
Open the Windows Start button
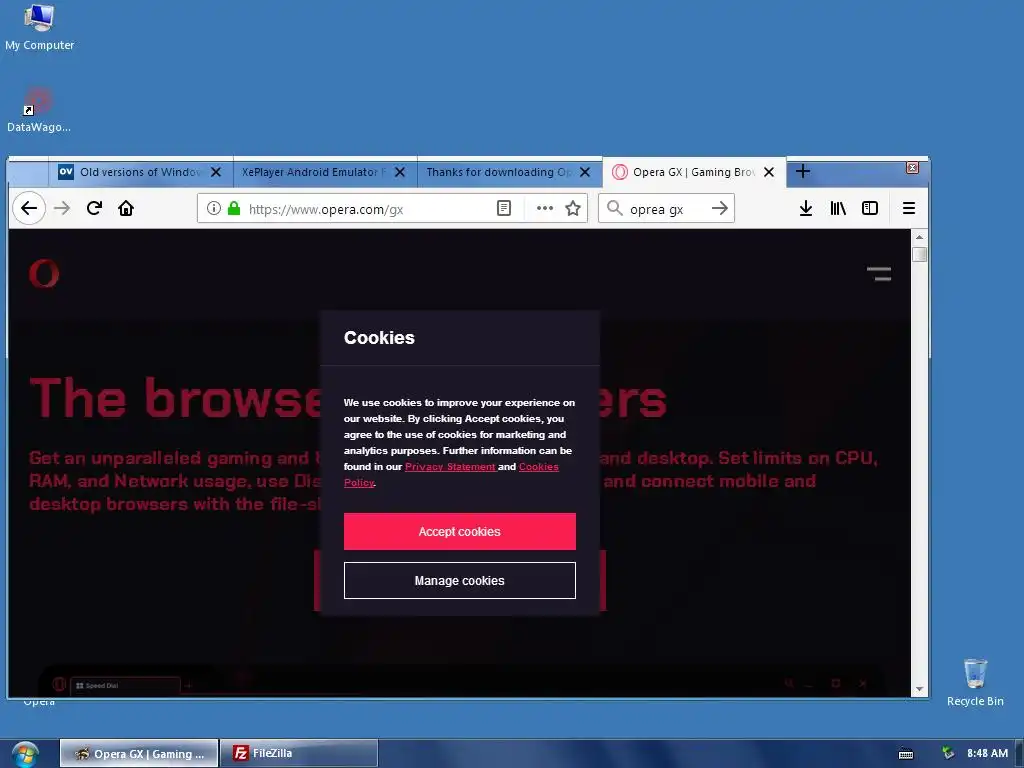click(25, 754)
